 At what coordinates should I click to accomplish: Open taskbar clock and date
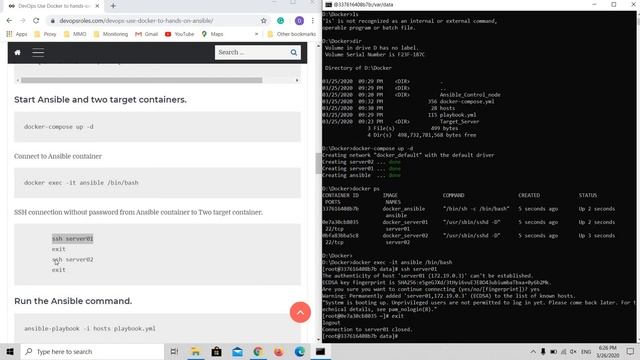[x=608, y=351]
